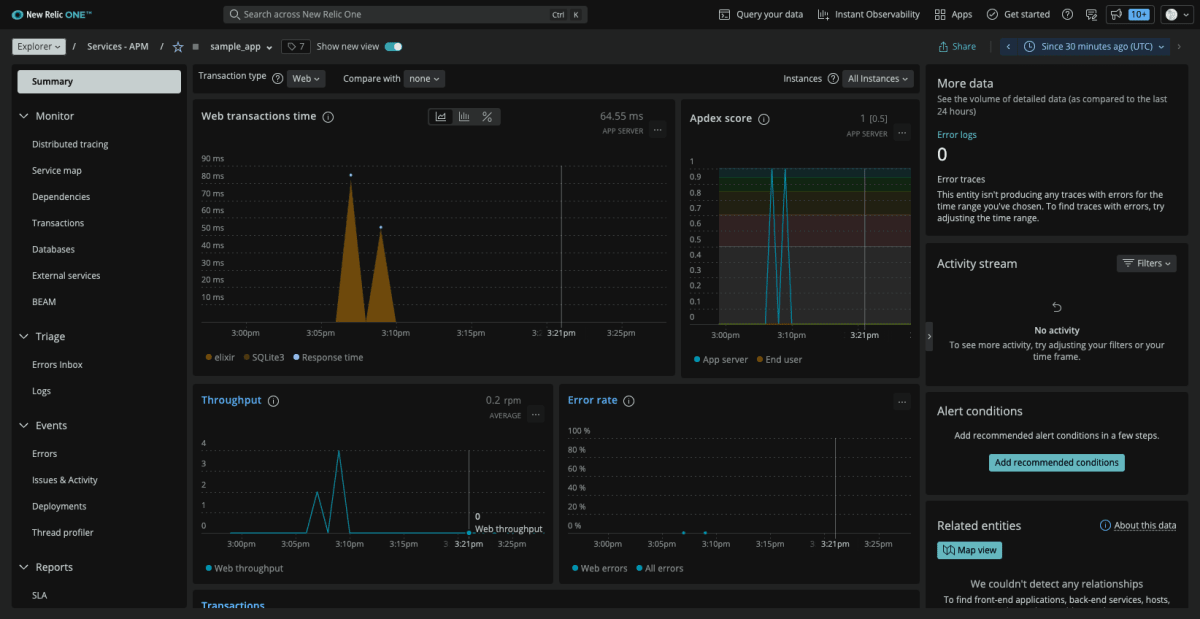Switch to area chart view
This screenshot has height=619, width=1200.
pos(441,117)
